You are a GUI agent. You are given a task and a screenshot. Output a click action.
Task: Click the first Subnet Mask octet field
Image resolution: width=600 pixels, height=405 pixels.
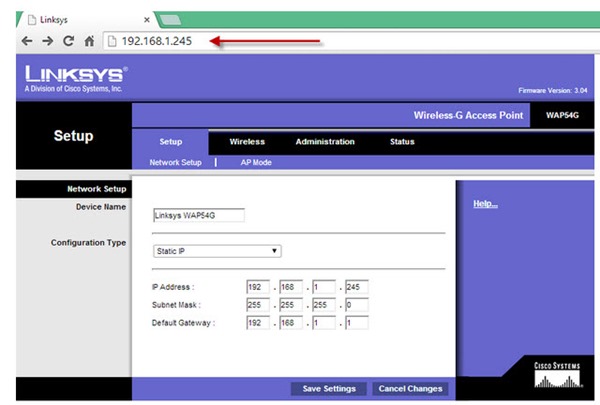point(258,305)
